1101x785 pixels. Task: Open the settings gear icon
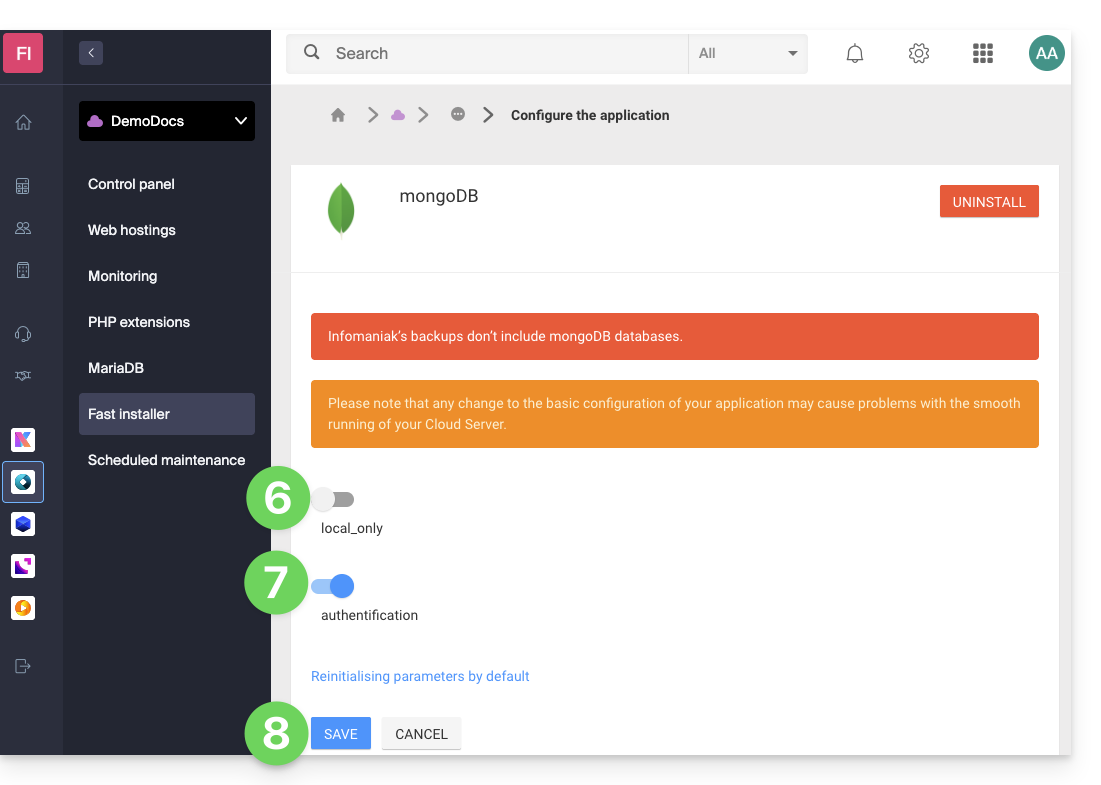pos(918,54)
